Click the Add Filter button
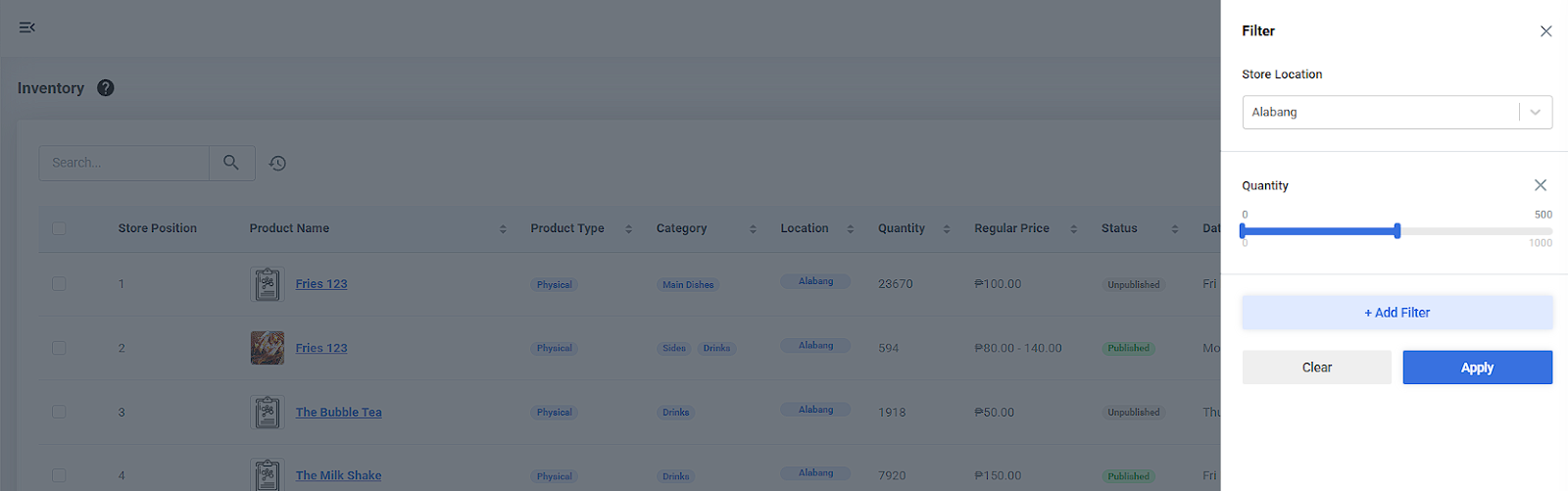The width and height of the screenshot is (1568, 491). [1397, 313]
